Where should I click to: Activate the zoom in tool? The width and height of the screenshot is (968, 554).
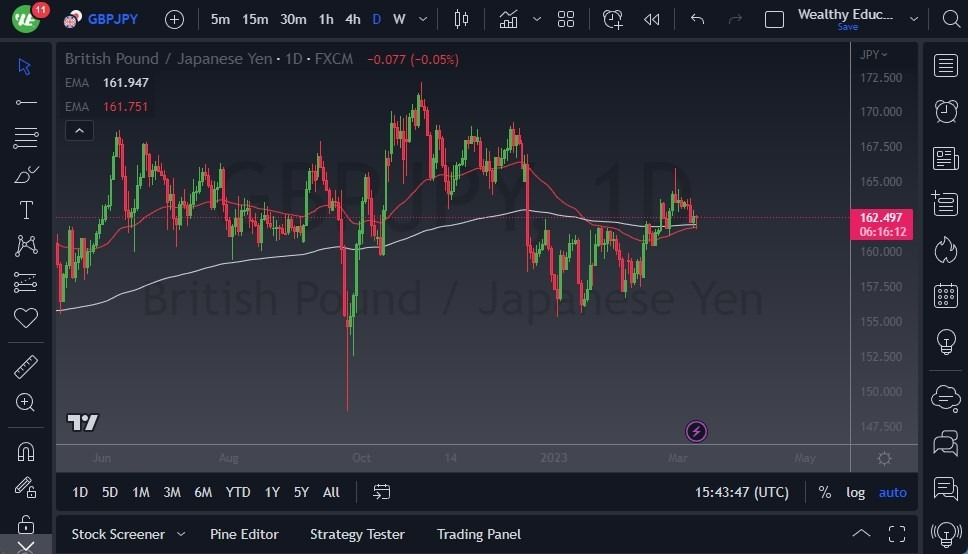coord(25,402)
